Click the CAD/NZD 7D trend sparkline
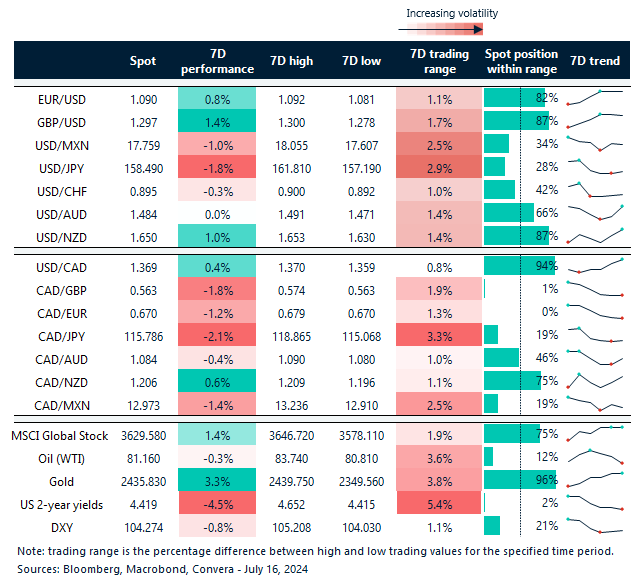Image resolution: width=637 pixels, height=585 pixels. [x=595, y=379]
